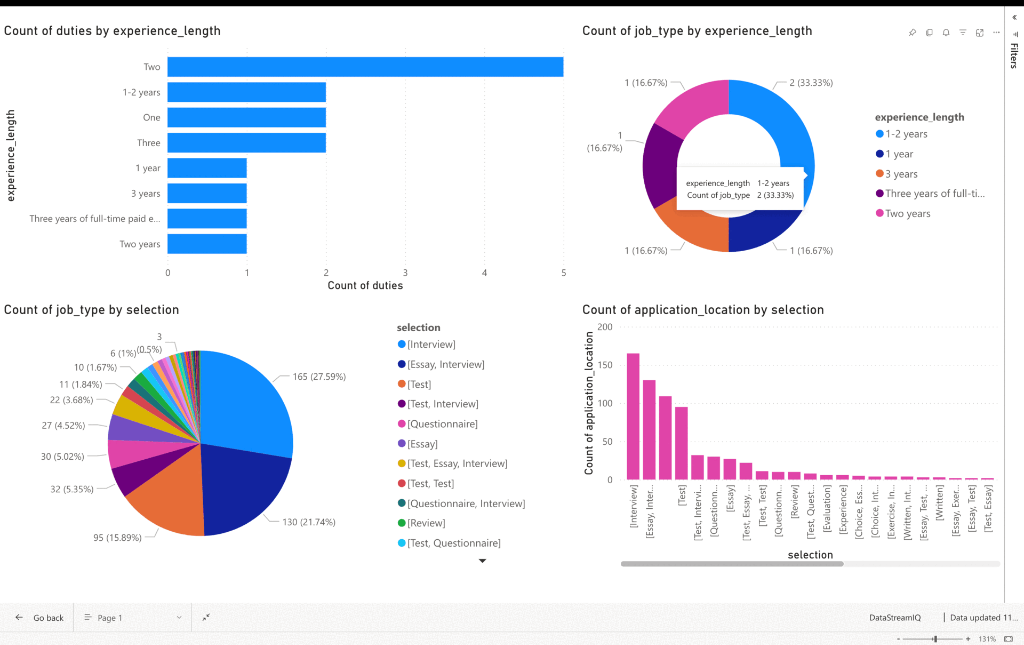This screenshot has height=645, width=1024.
Task: Set an alert with the bell icon
Action: pyautogui.click(x=946, y=33)
